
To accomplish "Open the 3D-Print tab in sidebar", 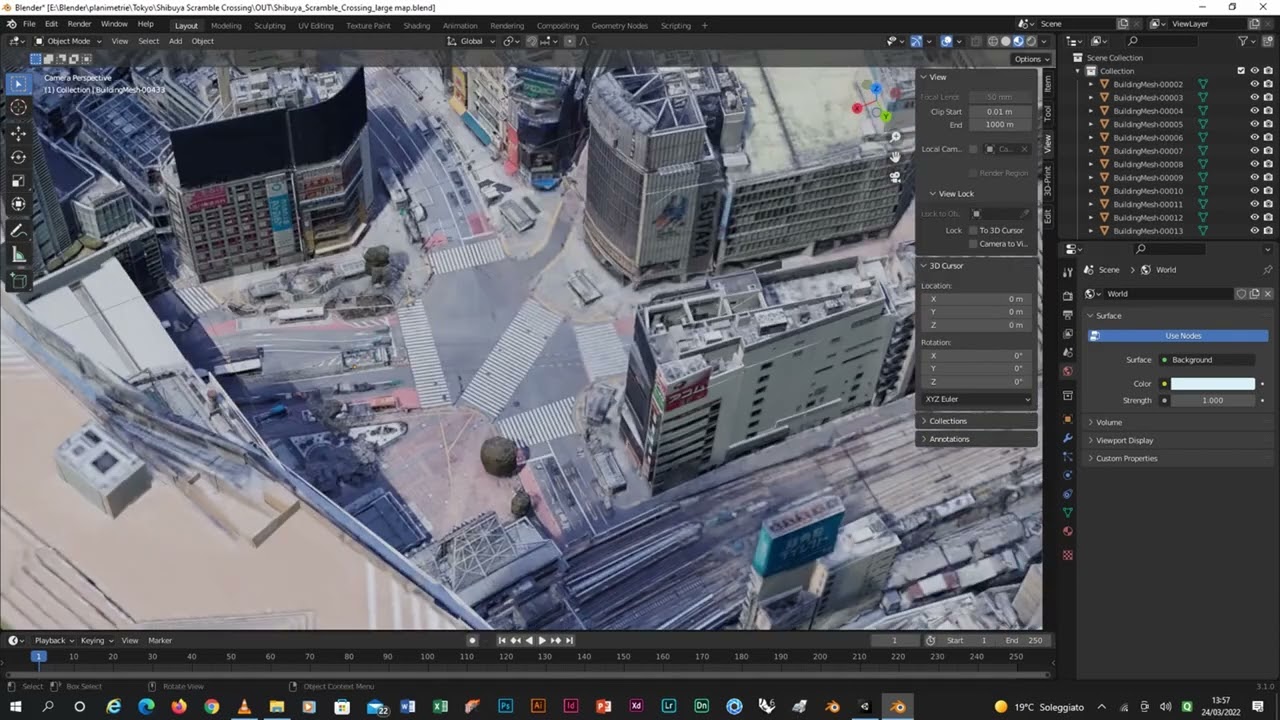I will [x=1047, y=180].
